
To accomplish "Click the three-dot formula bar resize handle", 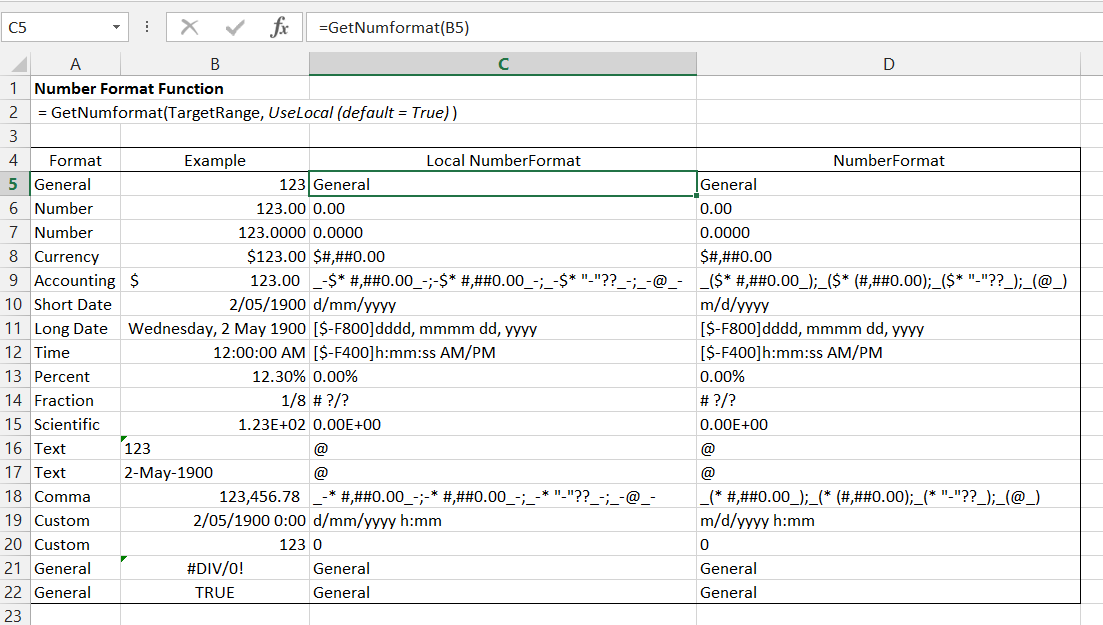I will [147, 28].
